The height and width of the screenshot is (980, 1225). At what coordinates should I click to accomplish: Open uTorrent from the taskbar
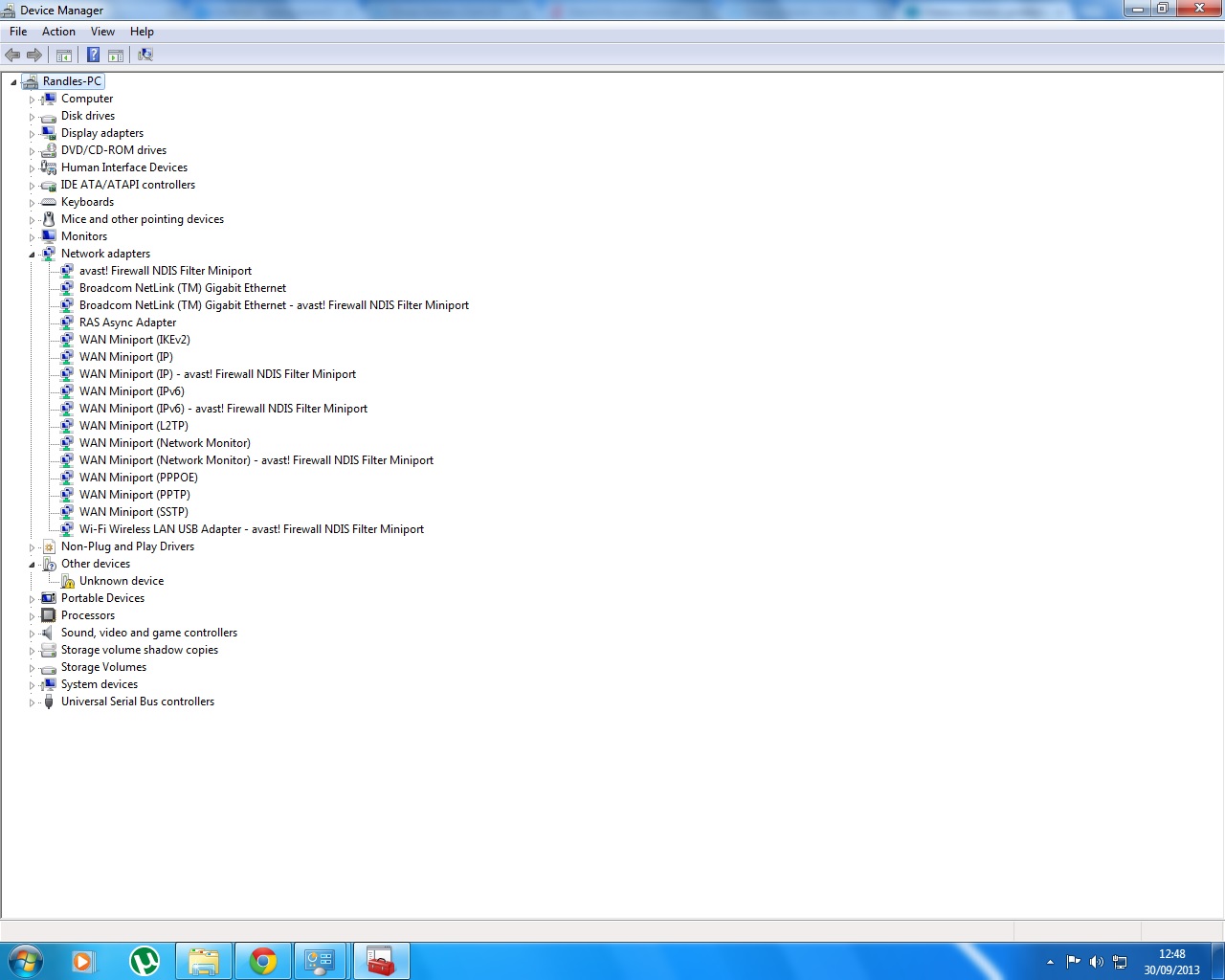(145, 961)
